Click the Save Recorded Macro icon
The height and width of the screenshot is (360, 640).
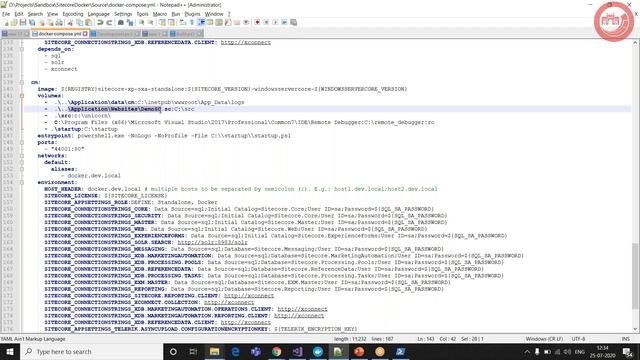(x=293, y=22)
